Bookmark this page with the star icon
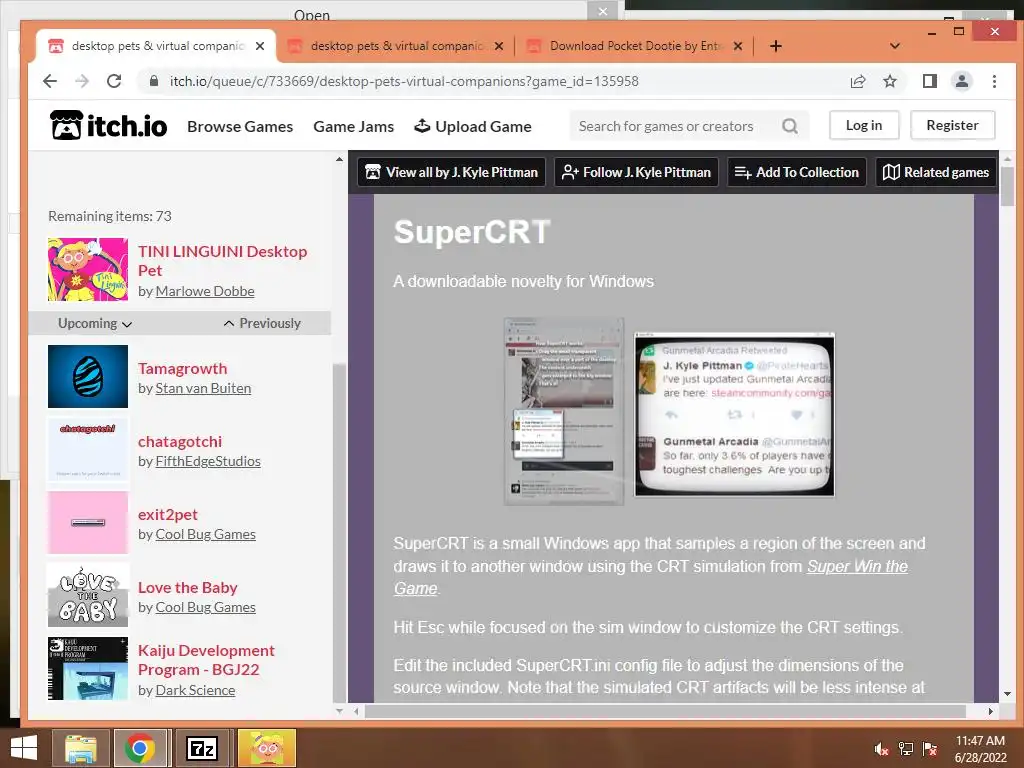This screenshot has height=768, width=1024. click(889, 81)
